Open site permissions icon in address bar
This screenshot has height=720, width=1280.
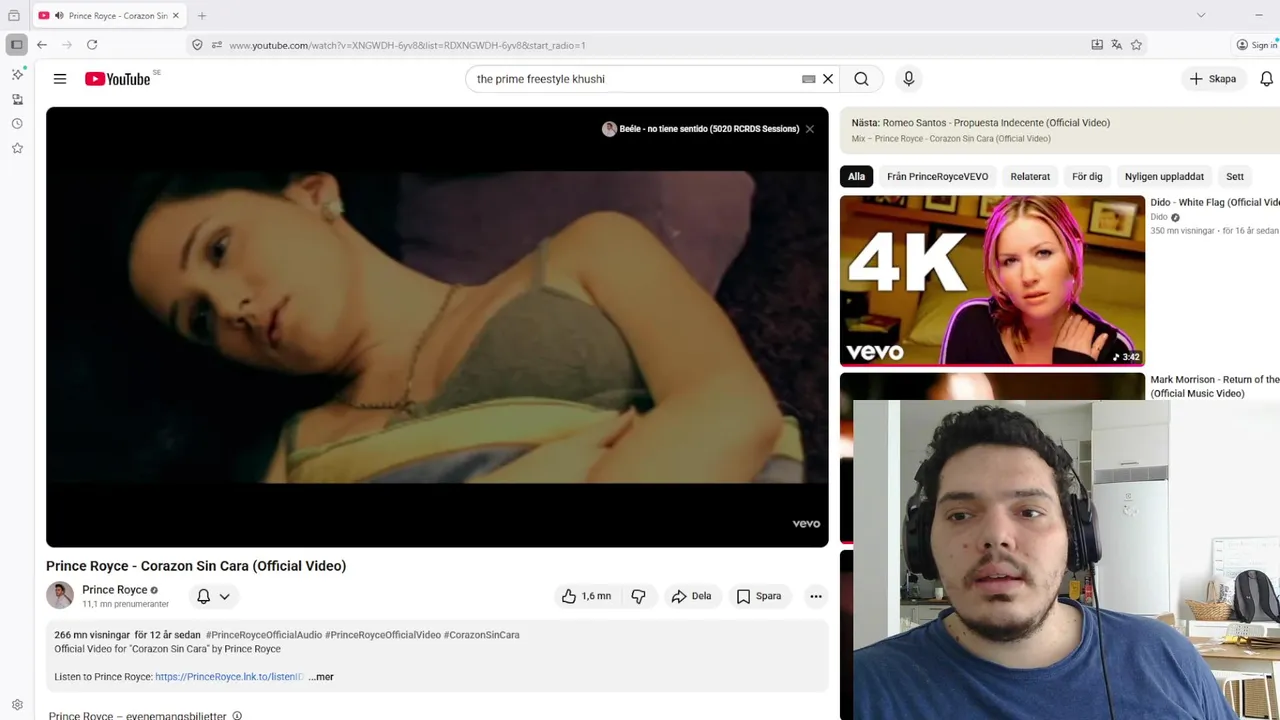point(217,45)
